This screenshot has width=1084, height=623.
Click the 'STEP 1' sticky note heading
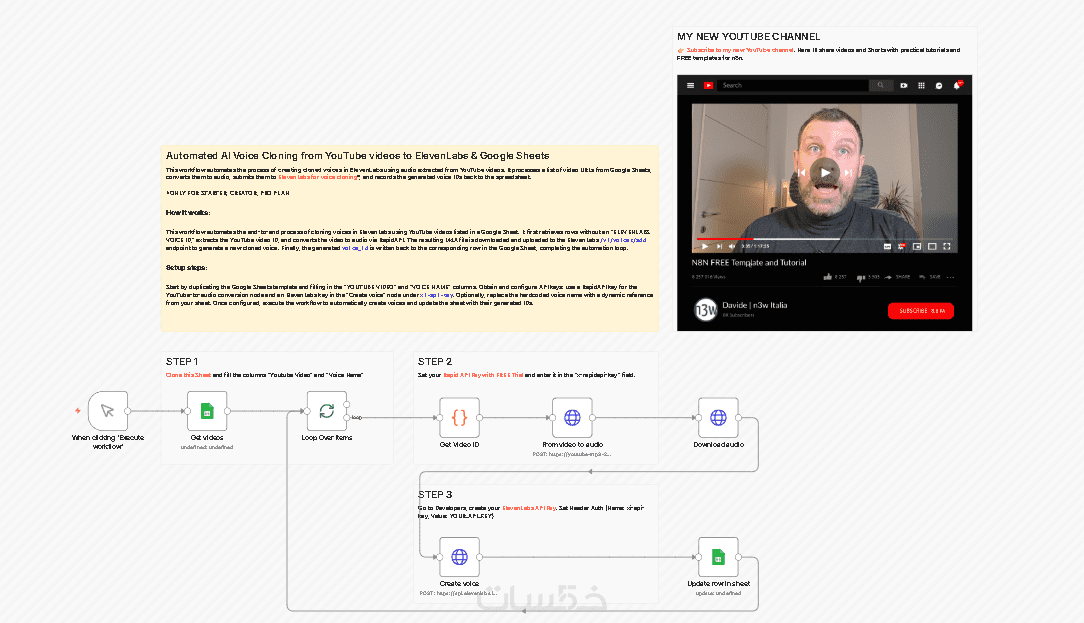pyautogui.click(x=182, y=362)
